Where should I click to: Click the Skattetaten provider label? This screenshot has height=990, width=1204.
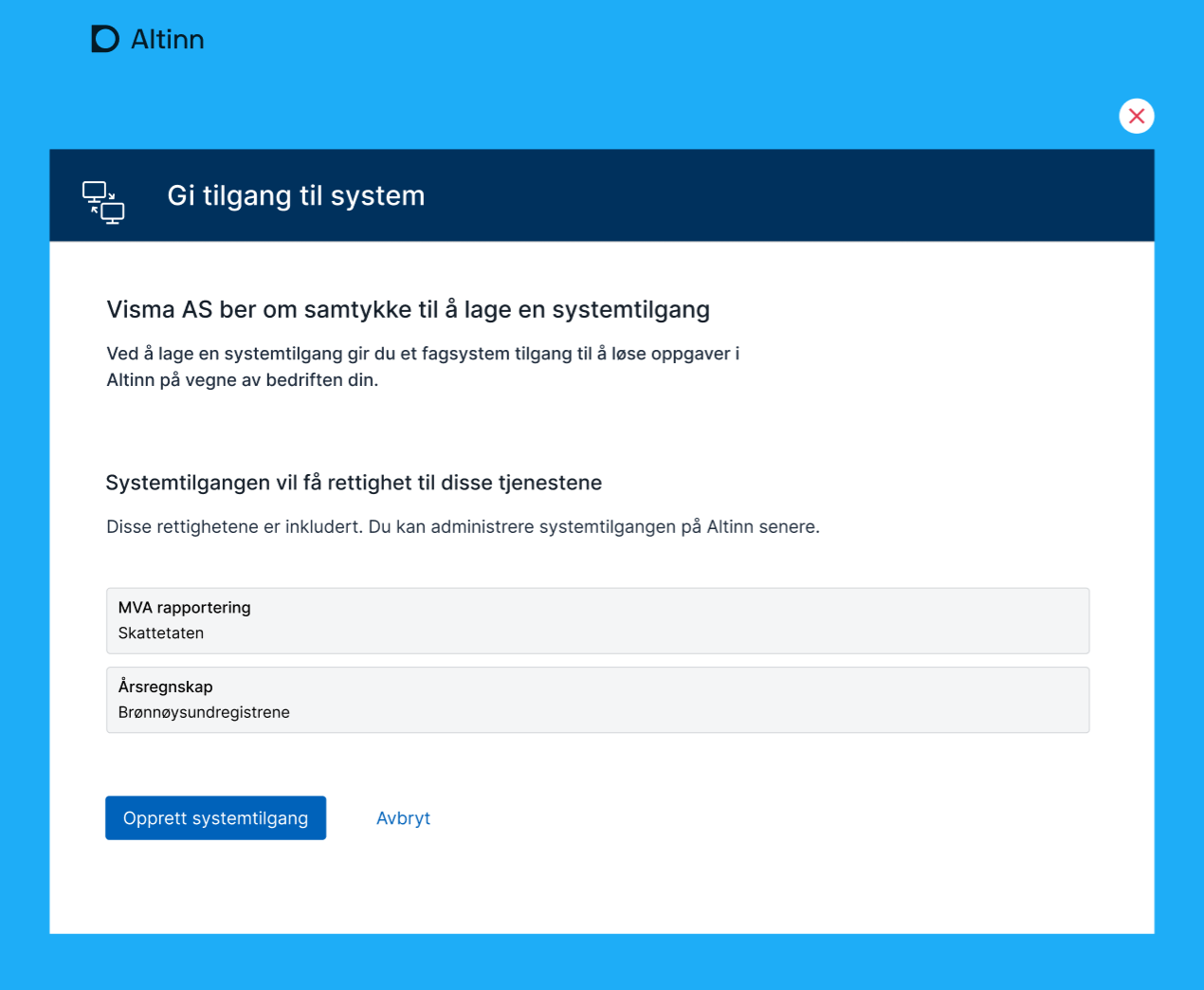pyautogui.click(x=161, y=633)
